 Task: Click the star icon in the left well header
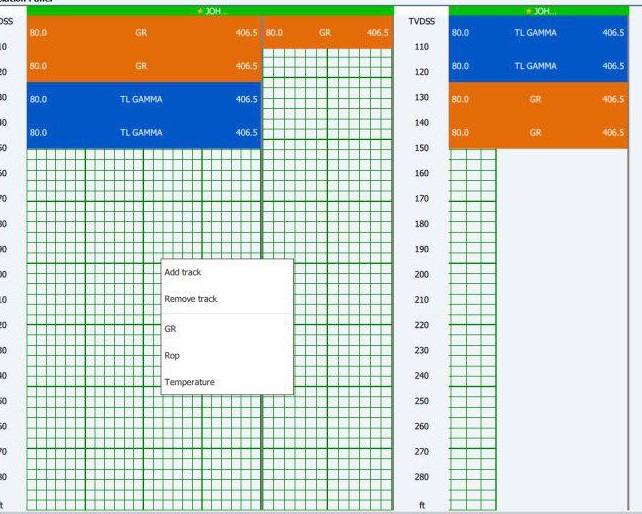(200, 11)
